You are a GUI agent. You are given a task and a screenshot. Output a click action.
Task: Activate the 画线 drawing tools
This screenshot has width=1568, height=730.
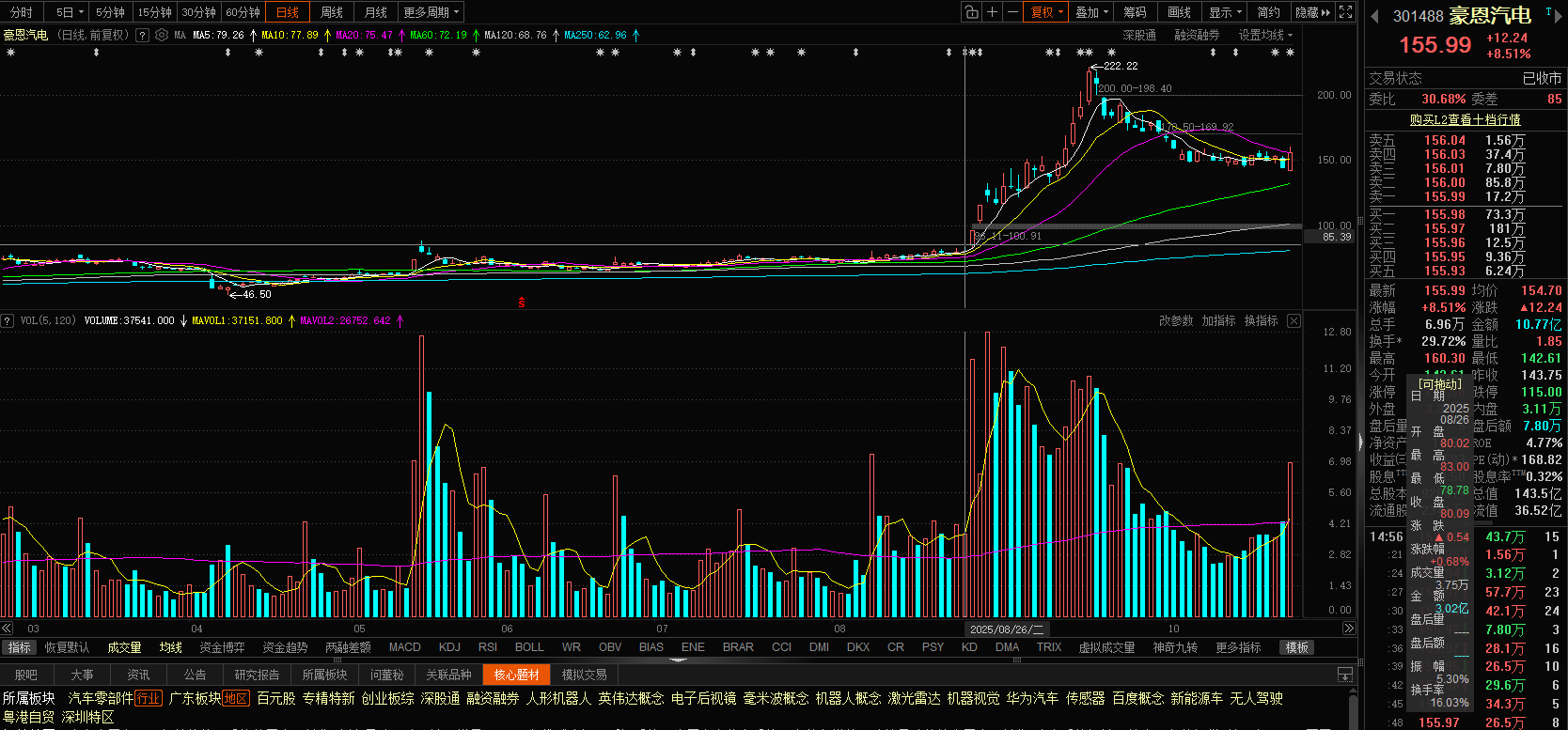tap(1180, 12)
